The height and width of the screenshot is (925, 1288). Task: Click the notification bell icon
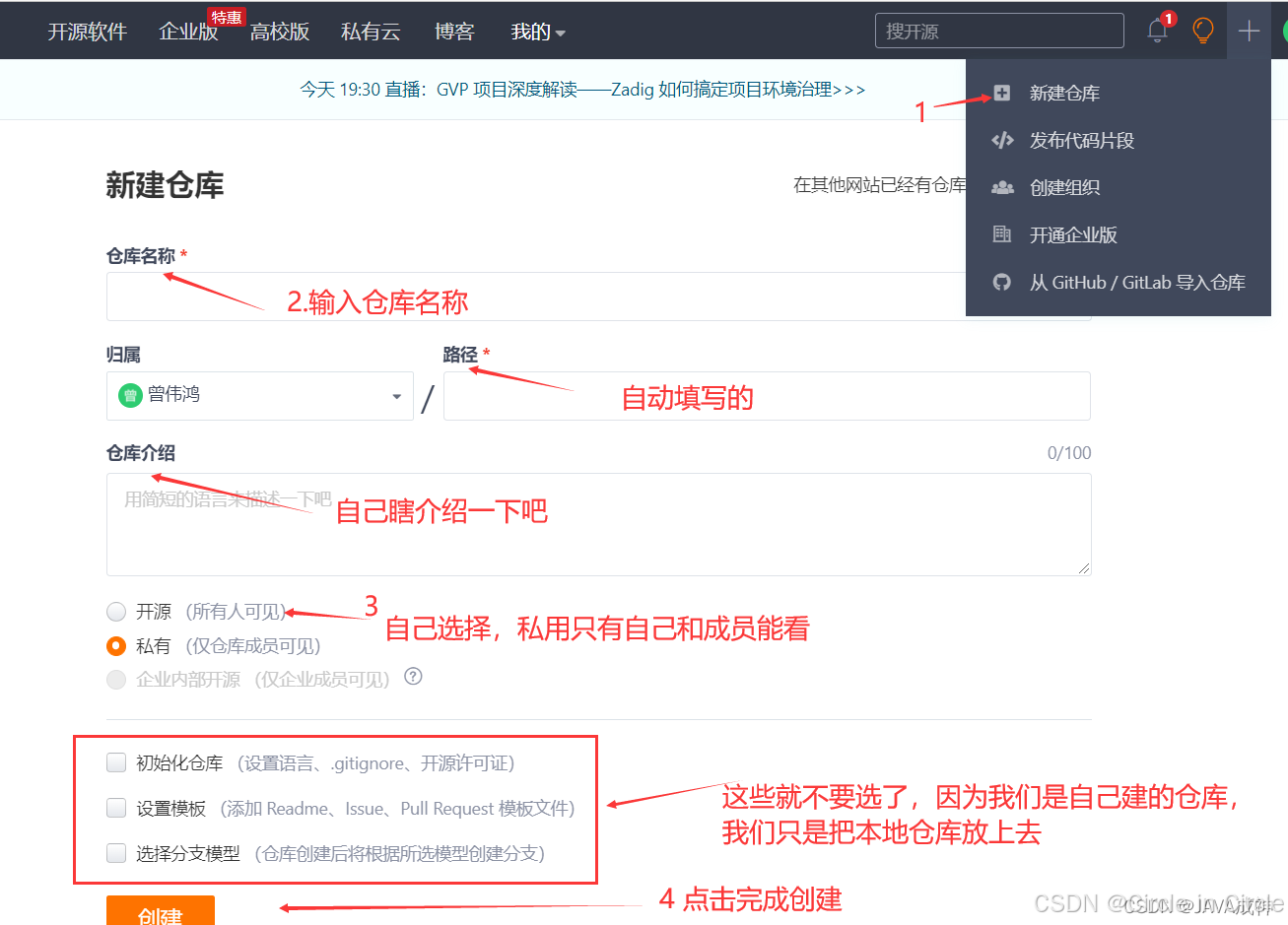pyautogui.click(x=1158, y=31)
